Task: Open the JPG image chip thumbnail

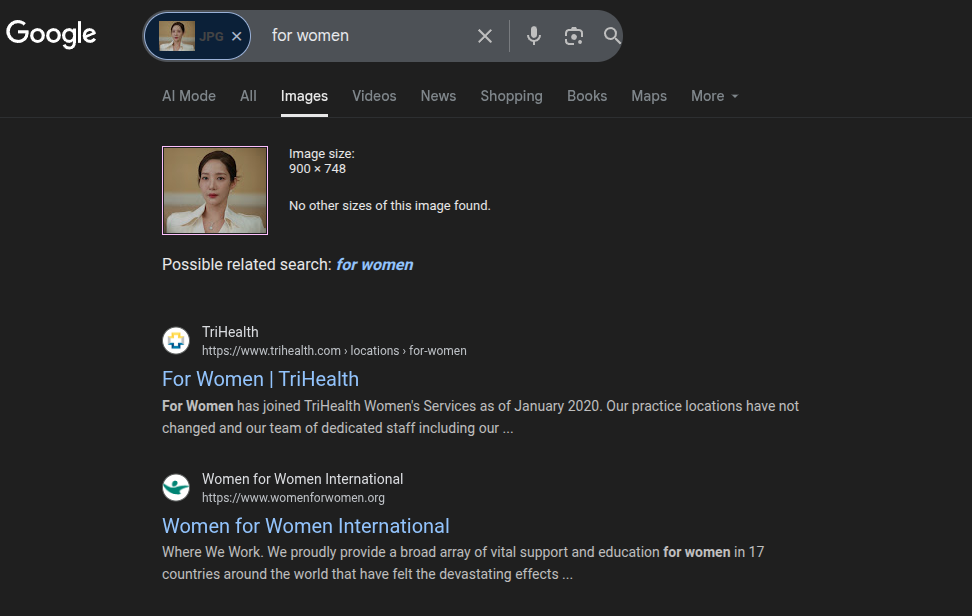Action: click(x=177, y=36)
